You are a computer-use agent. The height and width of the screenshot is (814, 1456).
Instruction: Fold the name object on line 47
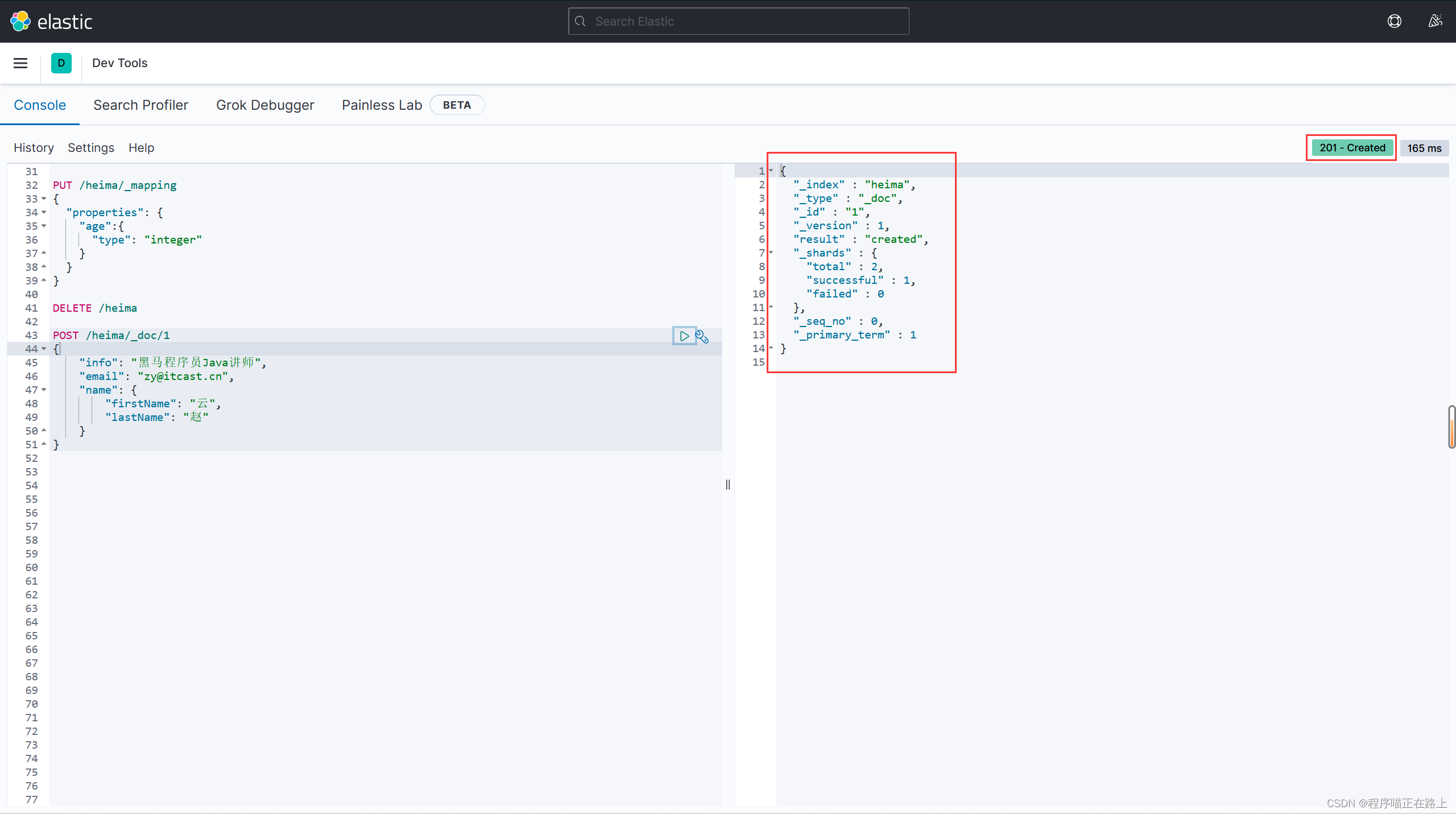[x=44, y=390]
